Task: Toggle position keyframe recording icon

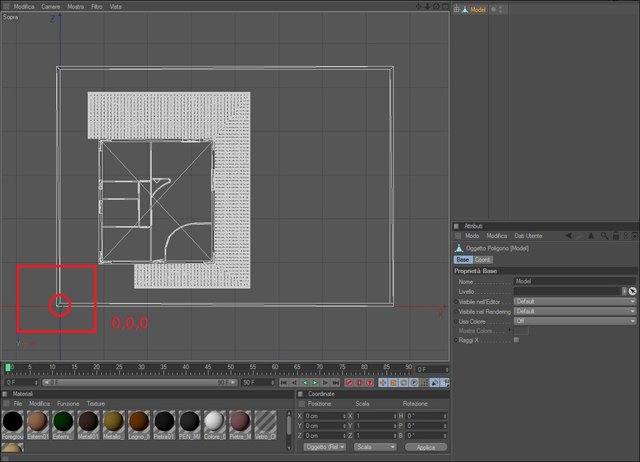Action: [383, 382]
